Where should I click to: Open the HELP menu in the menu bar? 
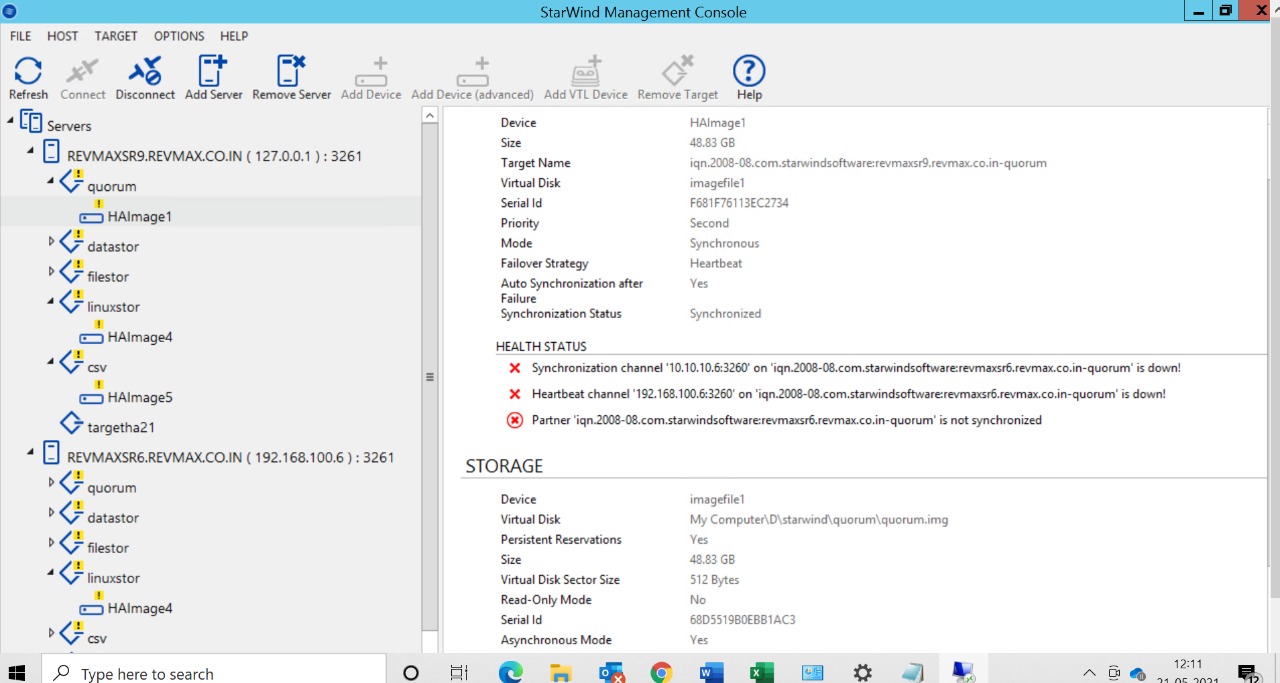pyautogui.click(x=234, y=36)
